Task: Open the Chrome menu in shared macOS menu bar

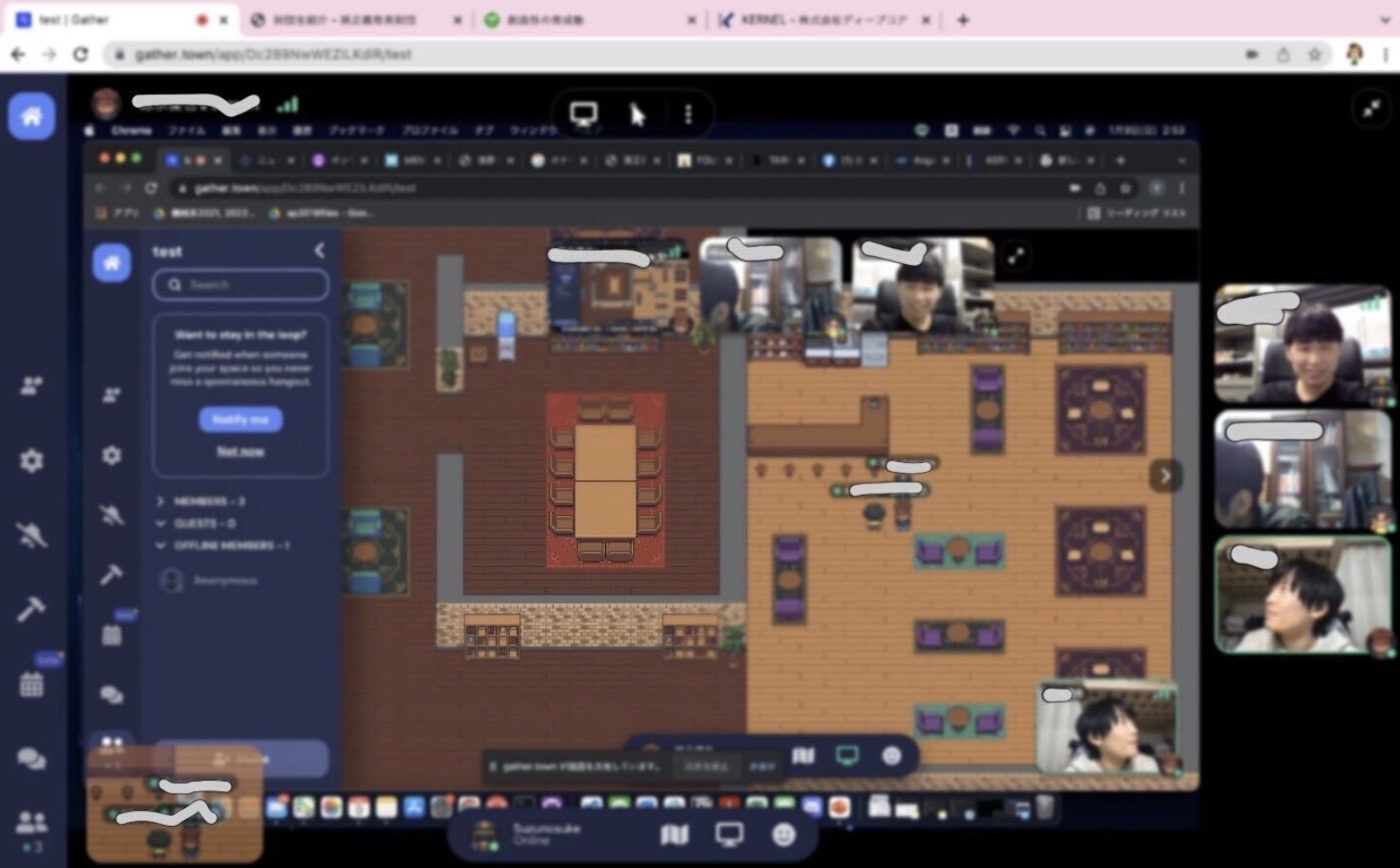Action: [131, 131]
